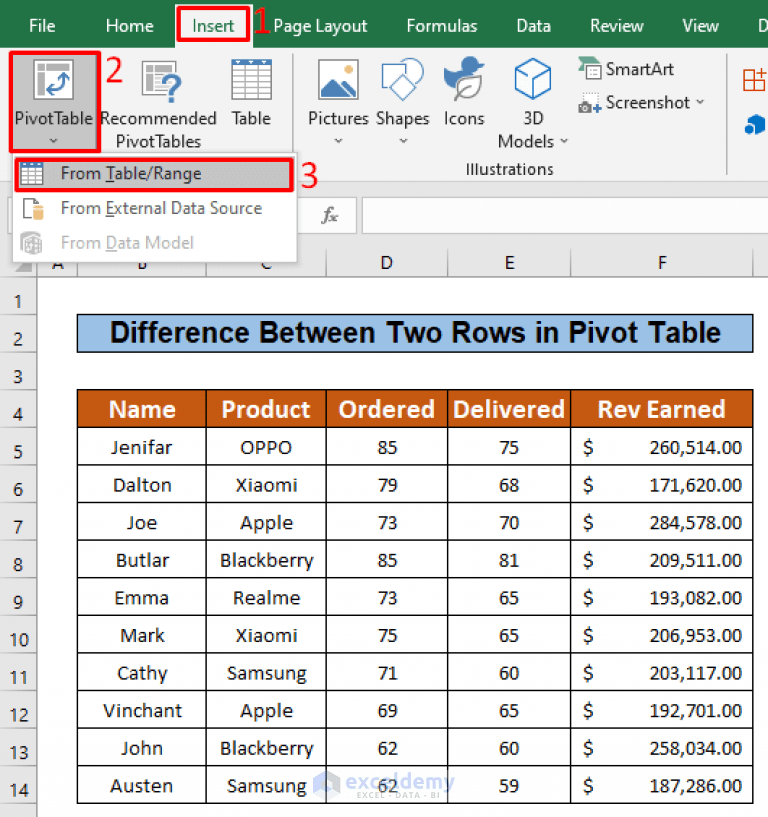Insert a Table from the ribbon
This screenshot has height=817, width=768.
pyautogui.click(x=251, y=93)
